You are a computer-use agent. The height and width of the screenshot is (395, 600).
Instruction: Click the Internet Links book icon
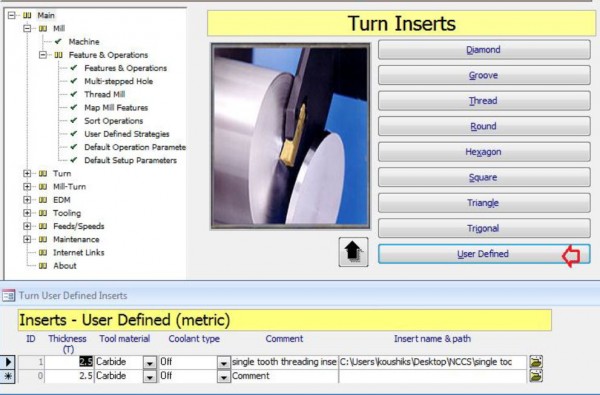[x=43, y=253]
